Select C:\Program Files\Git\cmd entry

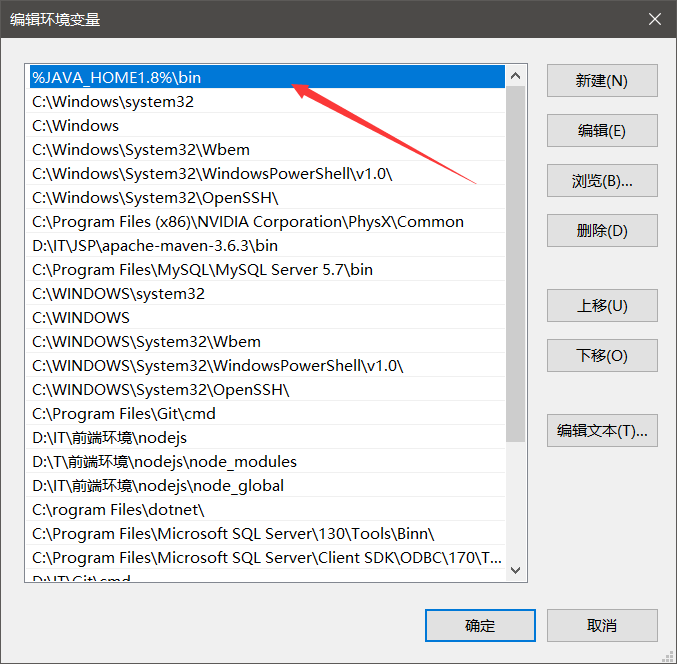pyautogui.click(x=267, y=414)
